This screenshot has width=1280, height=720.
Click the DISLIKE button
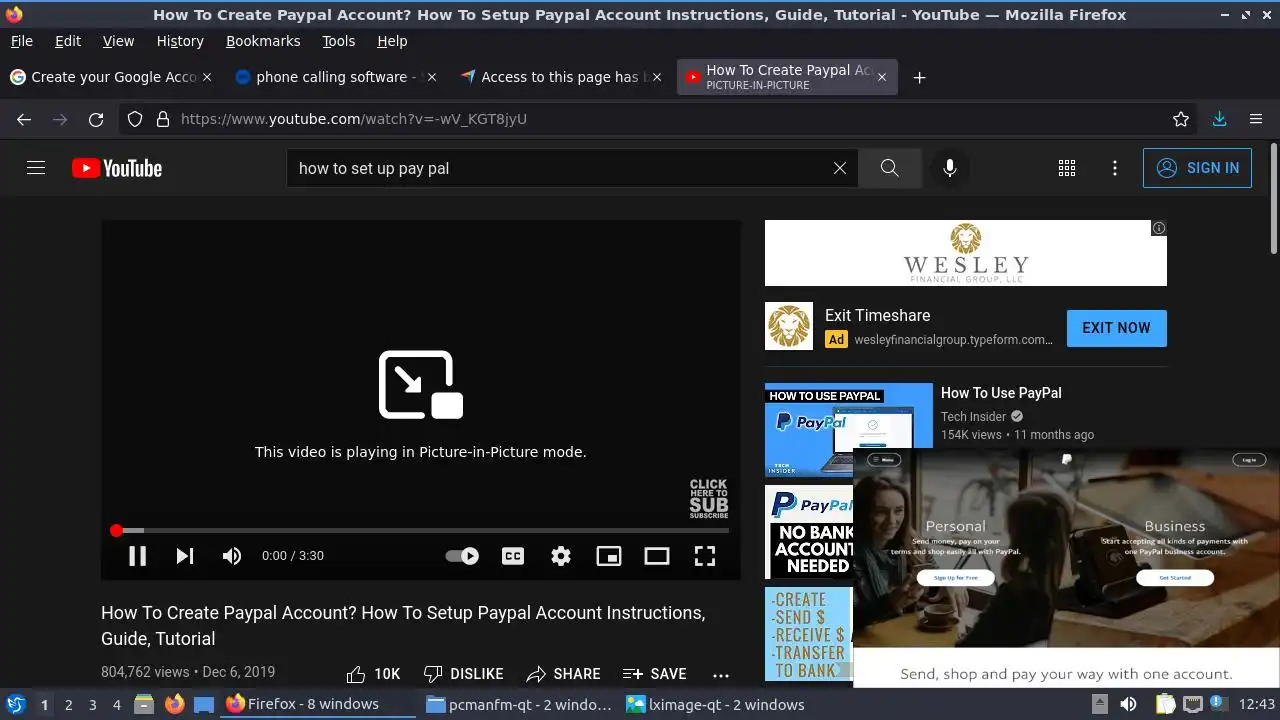tap(463, 674)
